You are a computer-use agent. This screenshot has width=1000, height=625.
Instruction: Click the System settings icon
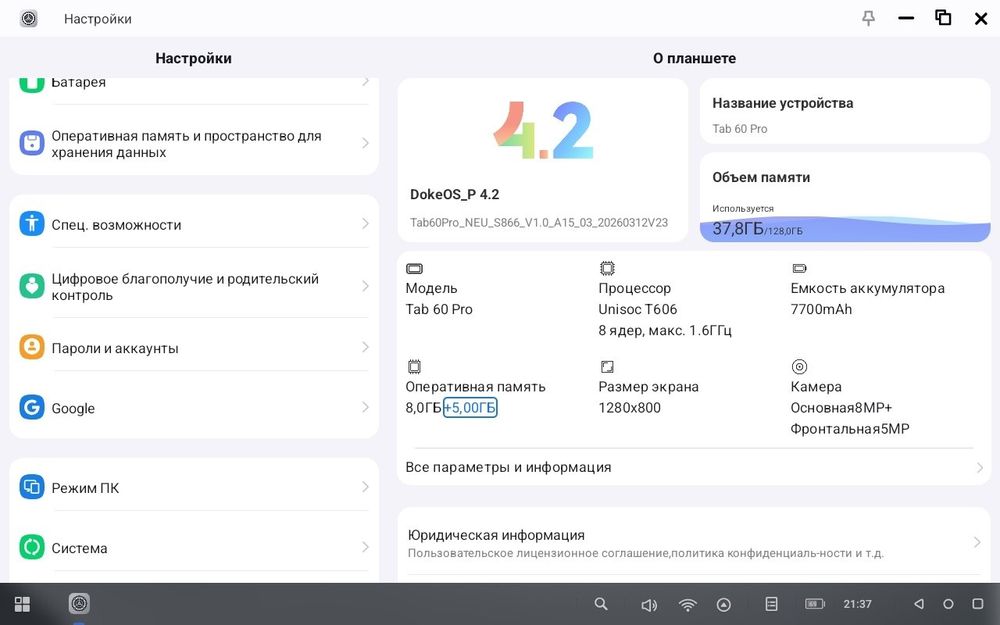click(31, 547)
